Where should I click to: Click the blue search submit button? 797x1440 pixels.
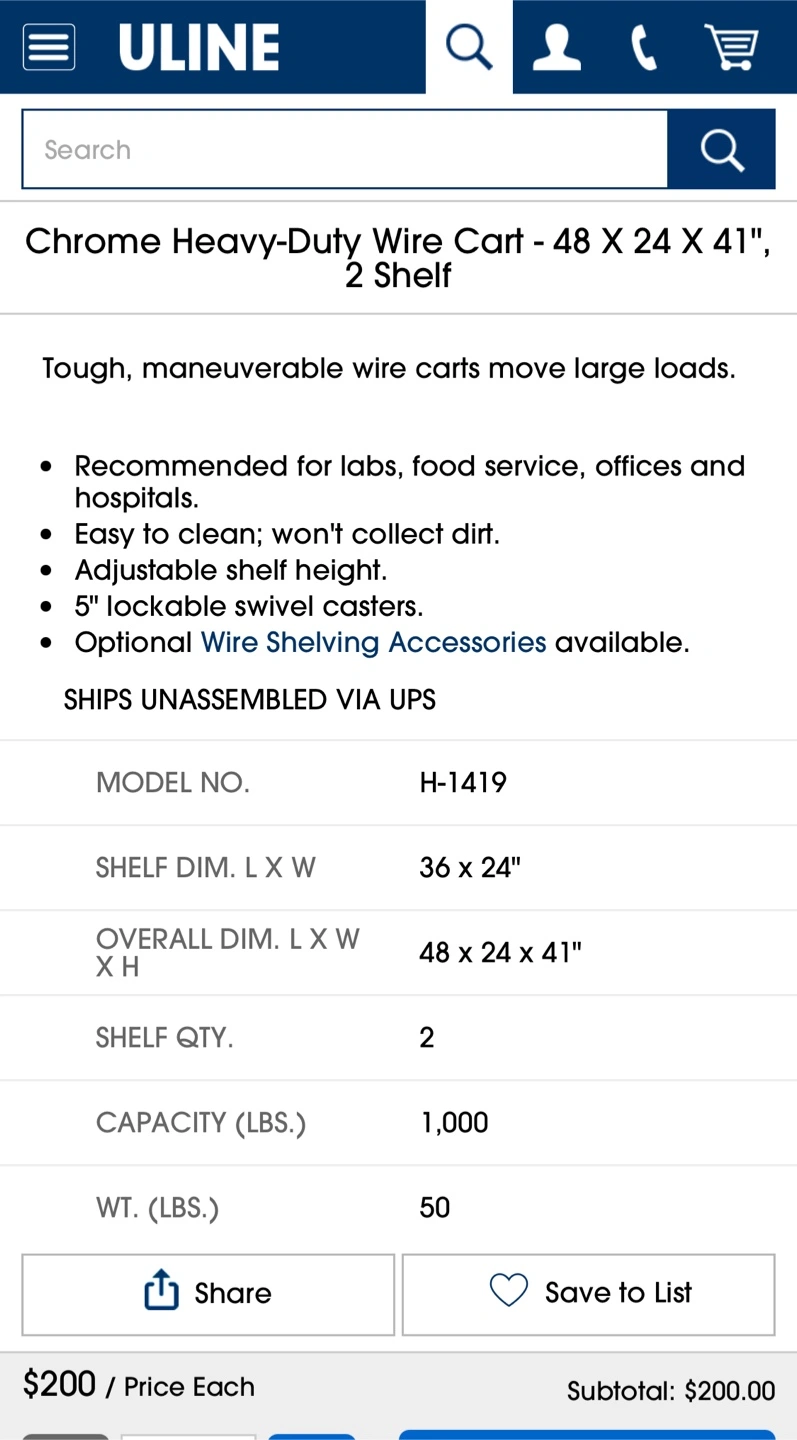point(721,149)
